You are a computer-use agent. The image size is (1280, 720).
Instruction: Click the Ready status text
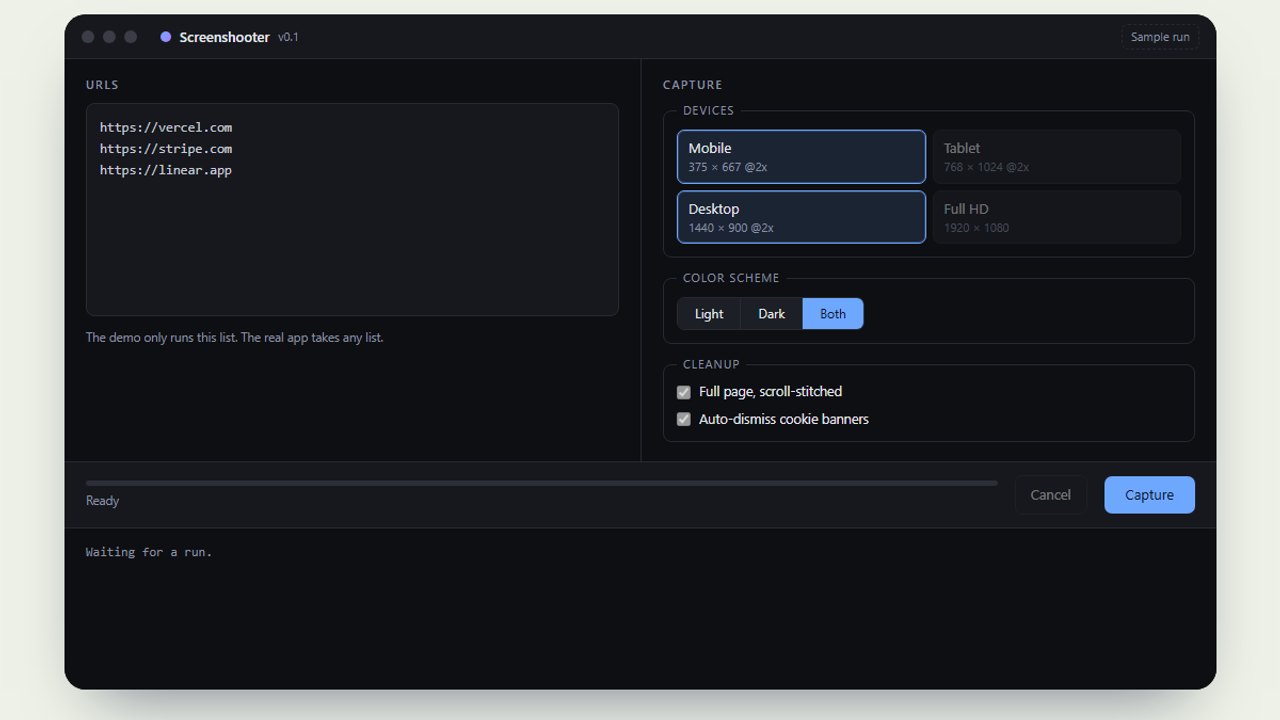click(102, 501)
